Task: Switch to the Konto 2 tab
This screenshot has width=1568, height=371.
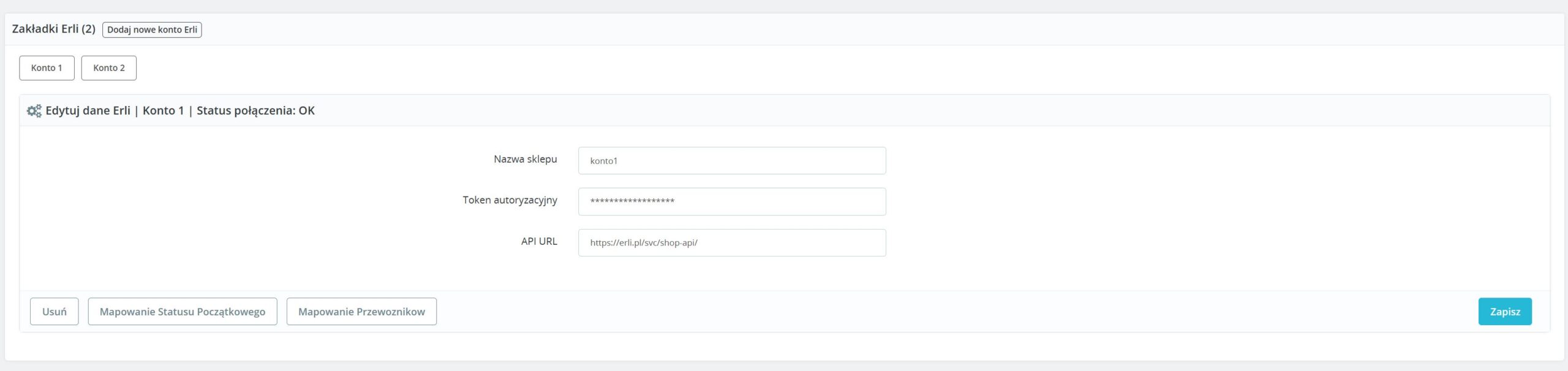Action: coord(109,68)
